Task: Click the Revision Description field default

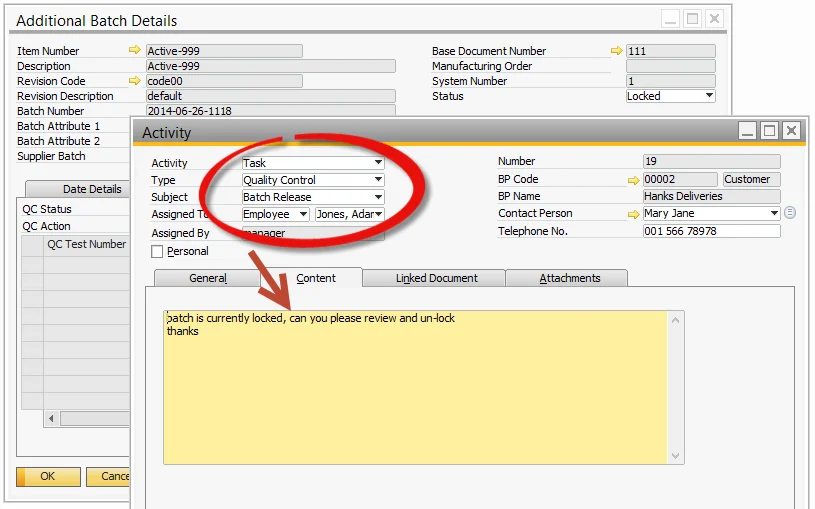Action: (271, 96)
